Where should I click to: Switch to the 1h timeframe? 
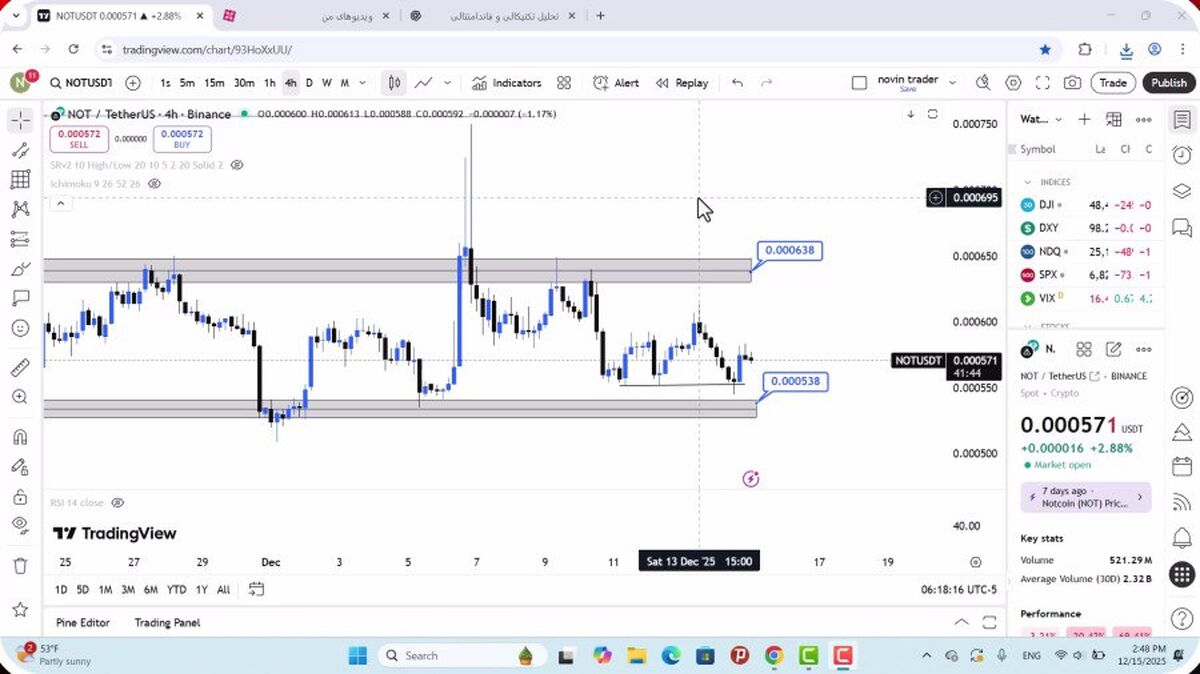click(269, 83)
